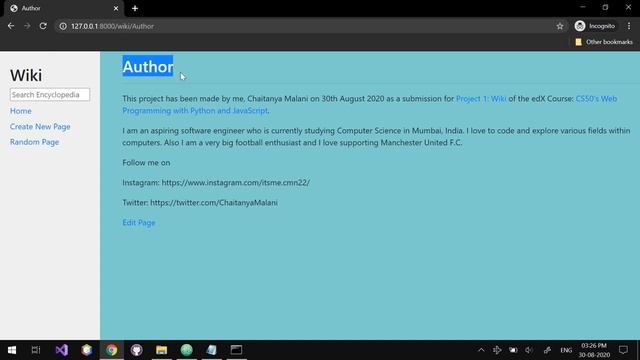Screen dimensions: 640x360
Task: Reload the Author page
Action: pyautogui.click(x=43, y=26)
